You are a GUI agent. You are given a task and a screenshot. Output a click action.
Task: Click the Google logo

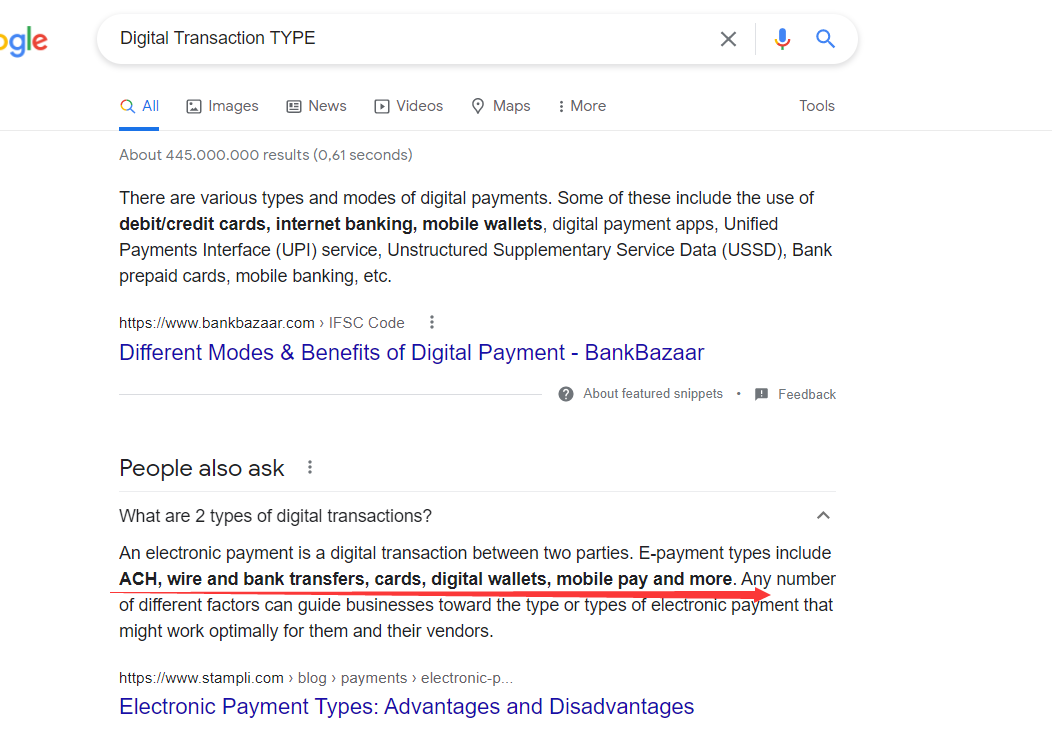(22, 41)
